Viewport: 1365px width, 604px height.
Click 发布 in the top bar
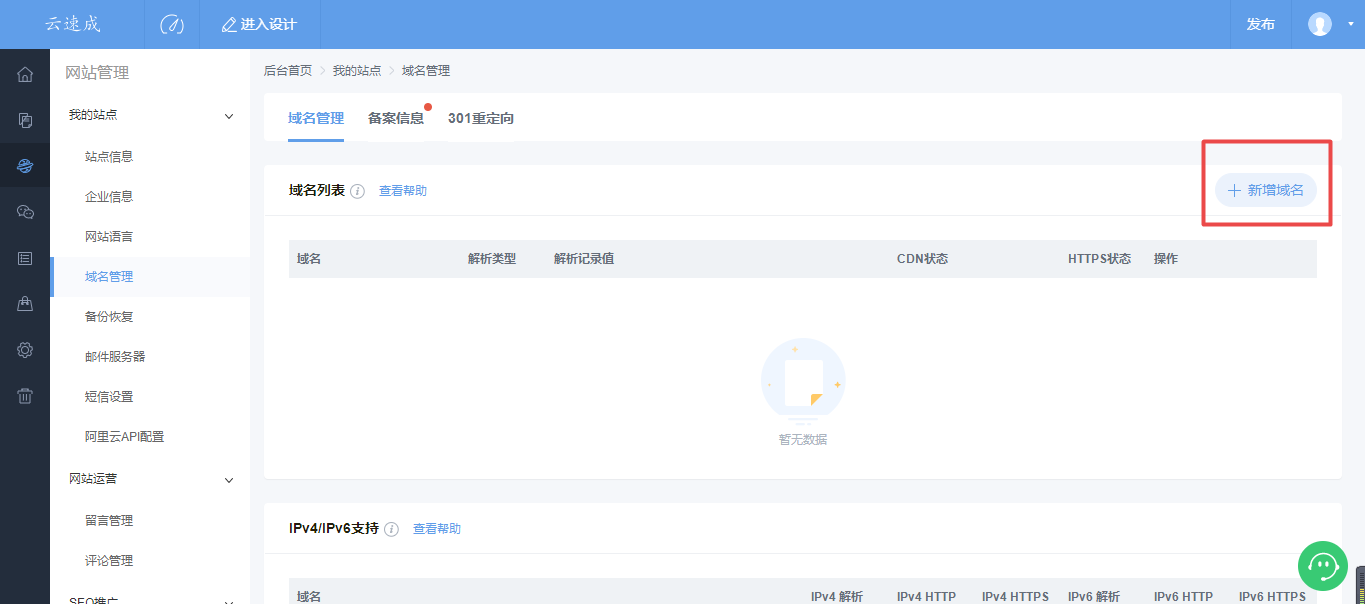tap(1260, 24)
